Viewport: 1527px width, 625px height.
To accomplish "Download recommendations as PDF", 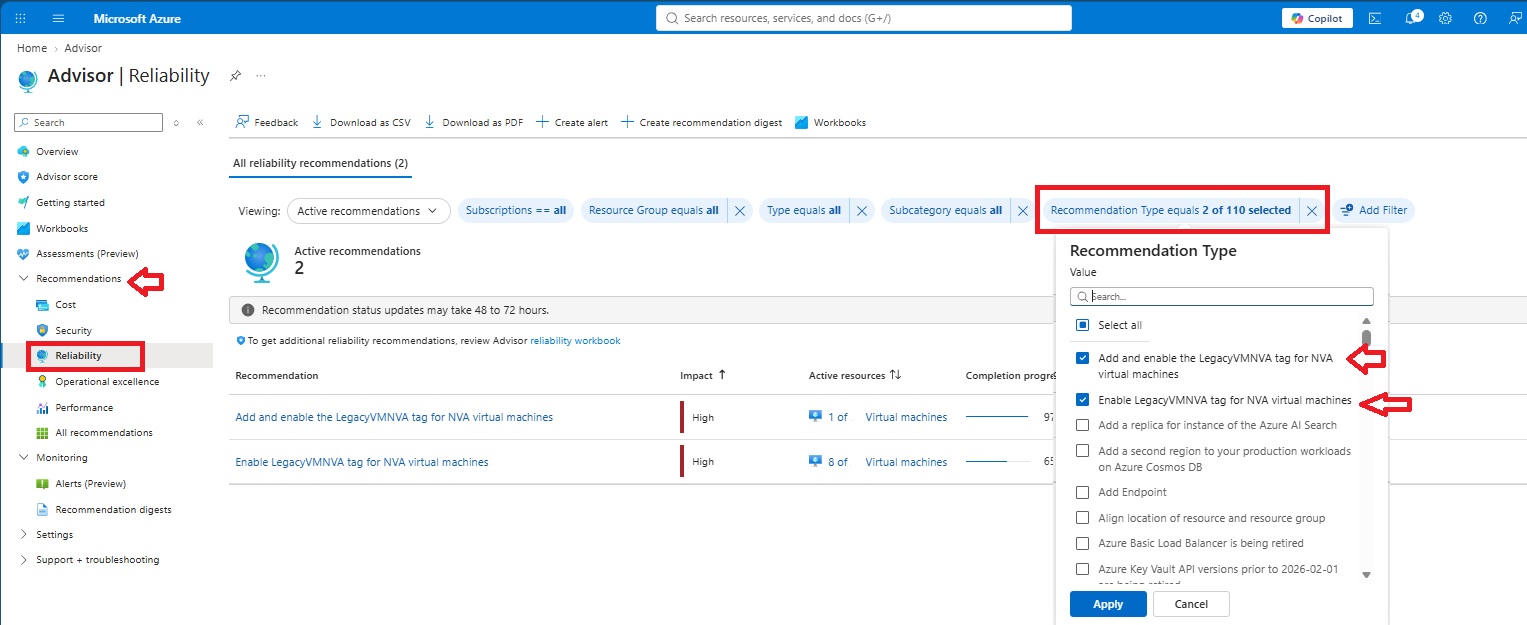I will click(474, 122).
